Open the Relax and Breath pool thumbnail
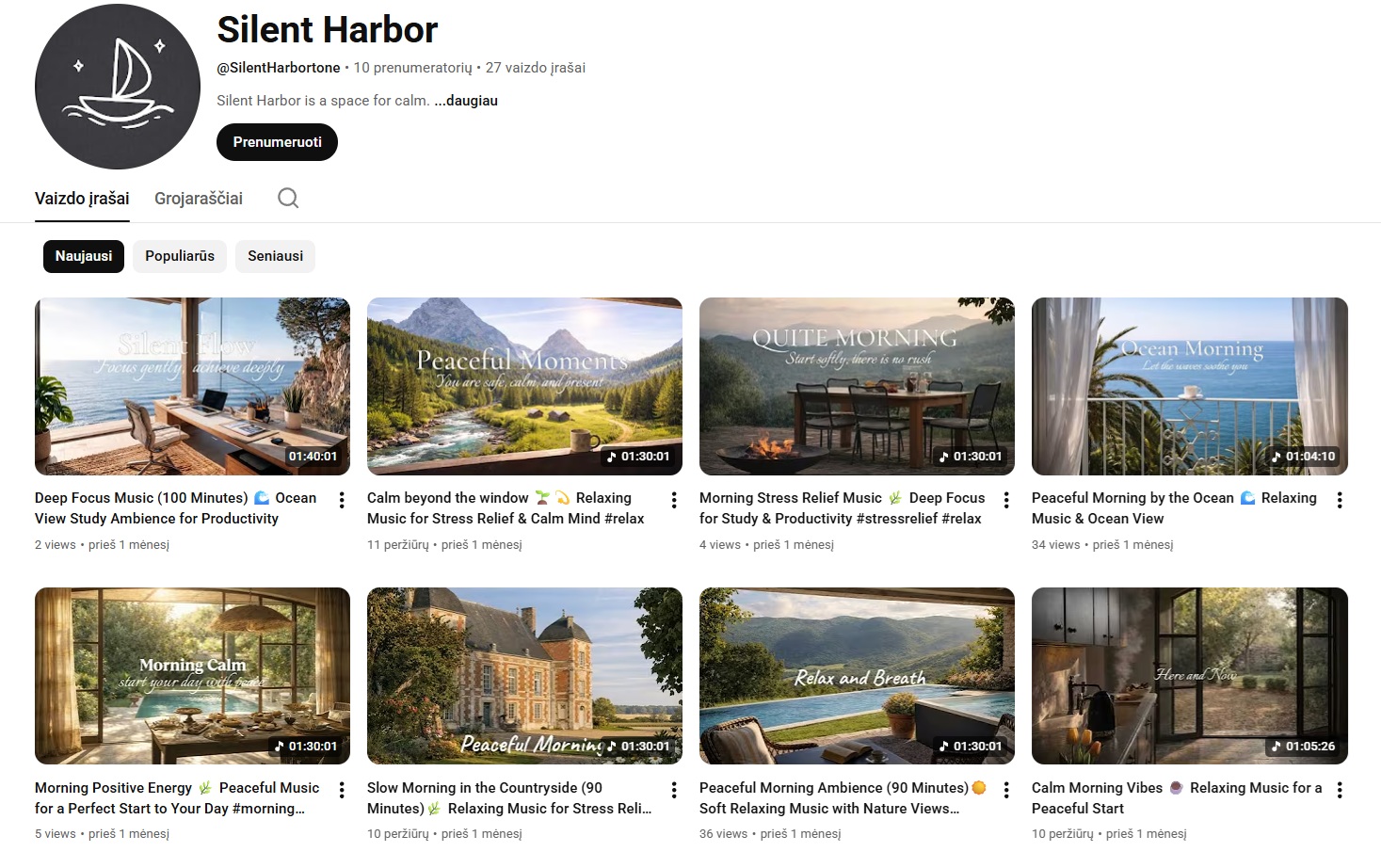The width and height of the screenshot is (1381, 868). [x=857, y=676]
